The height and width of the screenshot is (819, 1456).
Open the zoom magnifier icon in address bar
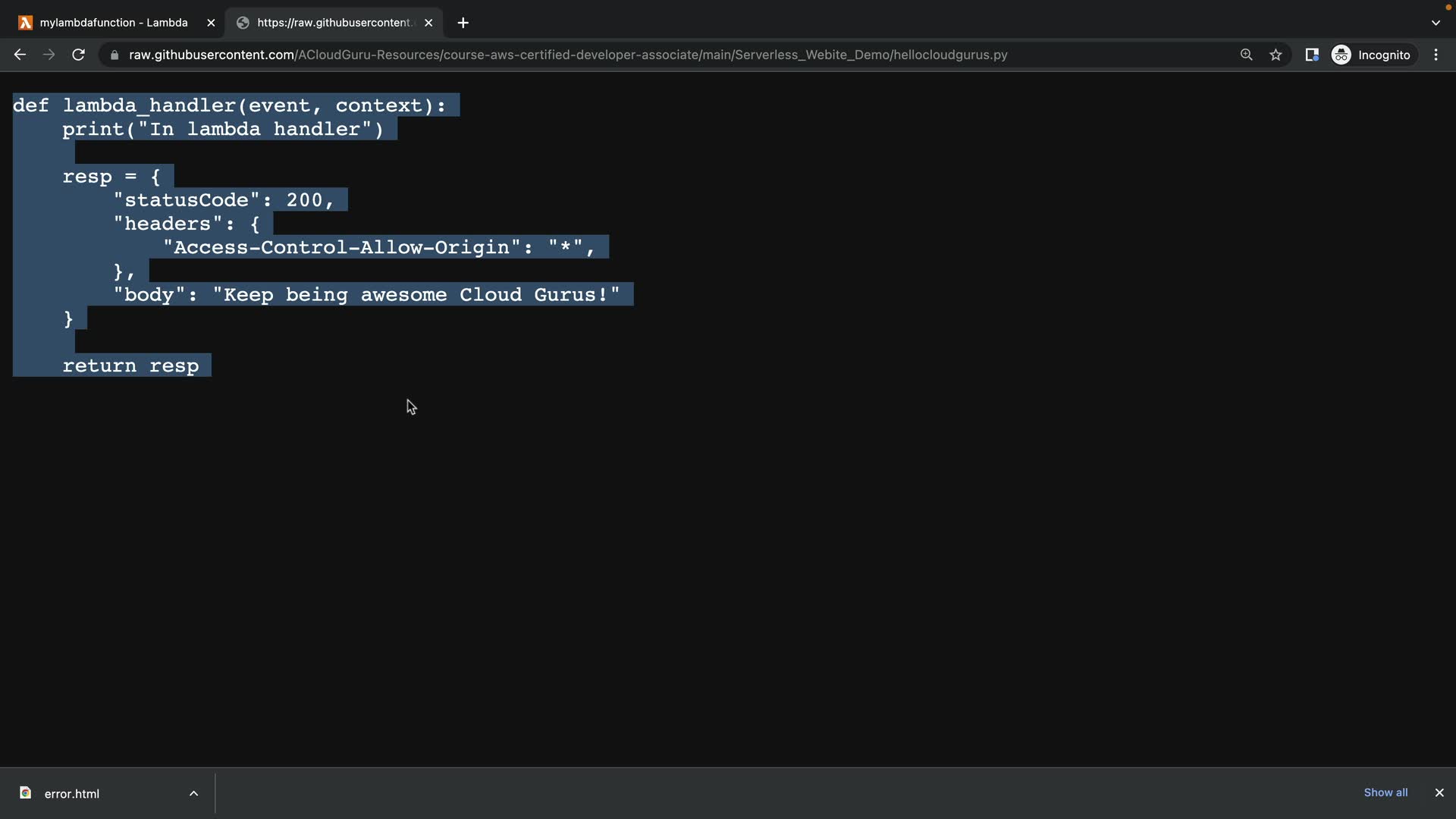[x=1246, y=55]
